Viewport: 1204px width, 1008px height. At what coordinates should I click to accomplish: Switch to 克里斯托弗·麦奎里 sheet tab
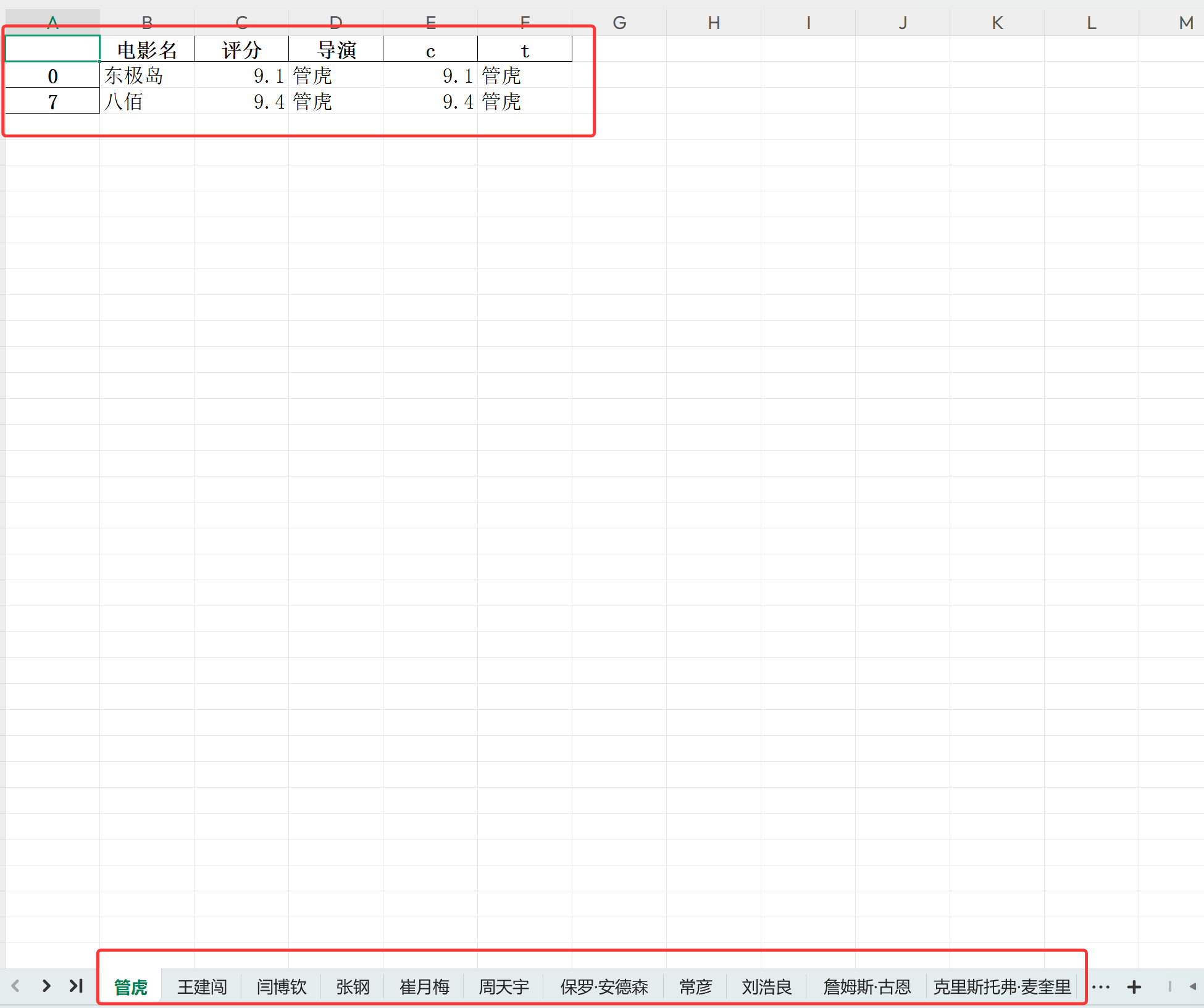(x=1001, y=987)
